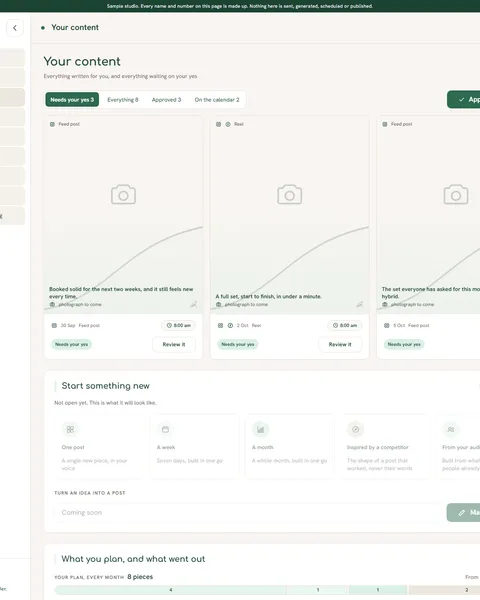Viewport: 480px width, 600px height.
Task: Click the Reel clock icon atop second card
Action: [228, 124]
